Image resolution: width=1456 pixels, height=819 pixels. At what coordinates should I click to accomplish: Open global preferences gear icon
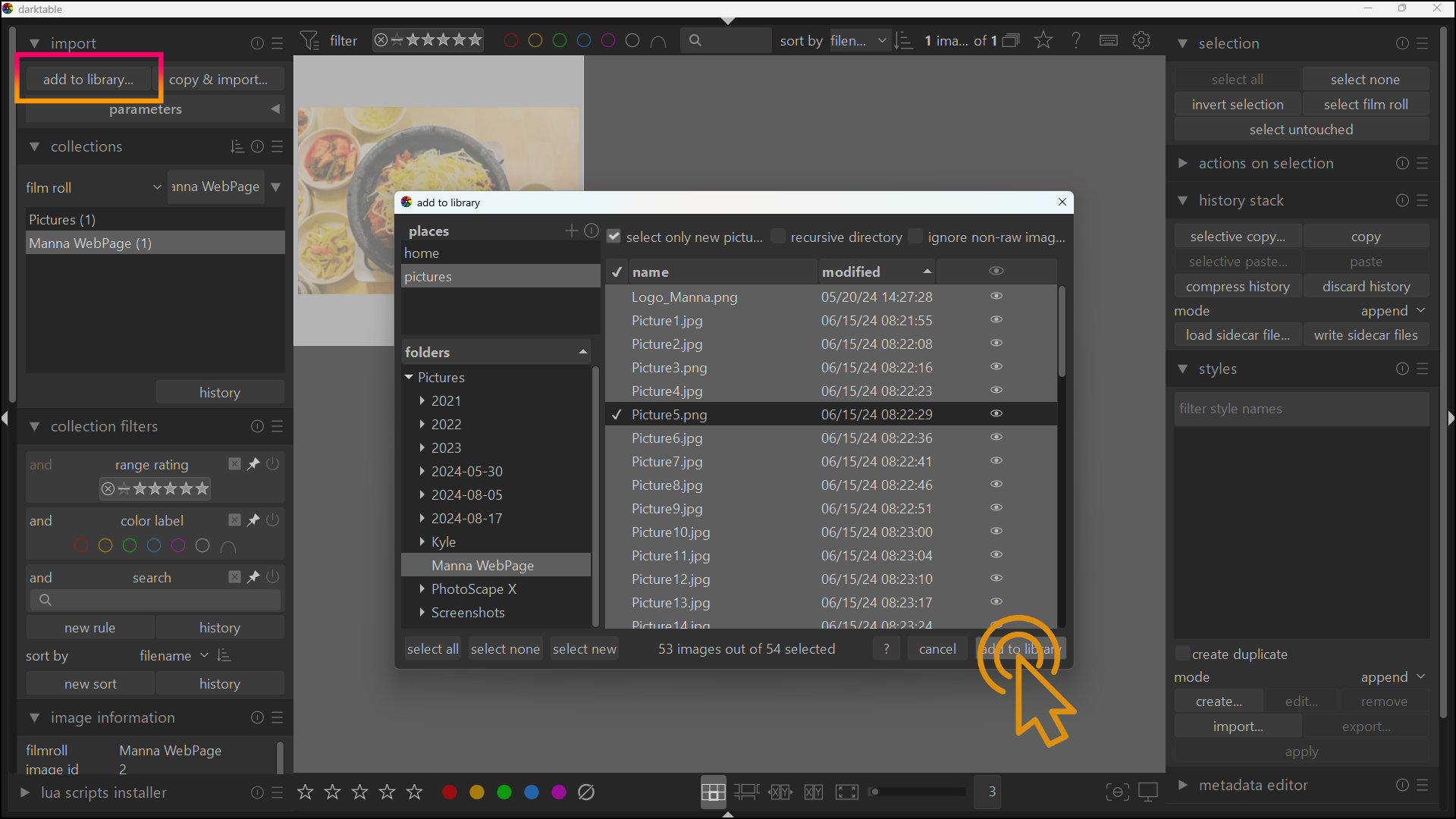(x=1141, y=40)
